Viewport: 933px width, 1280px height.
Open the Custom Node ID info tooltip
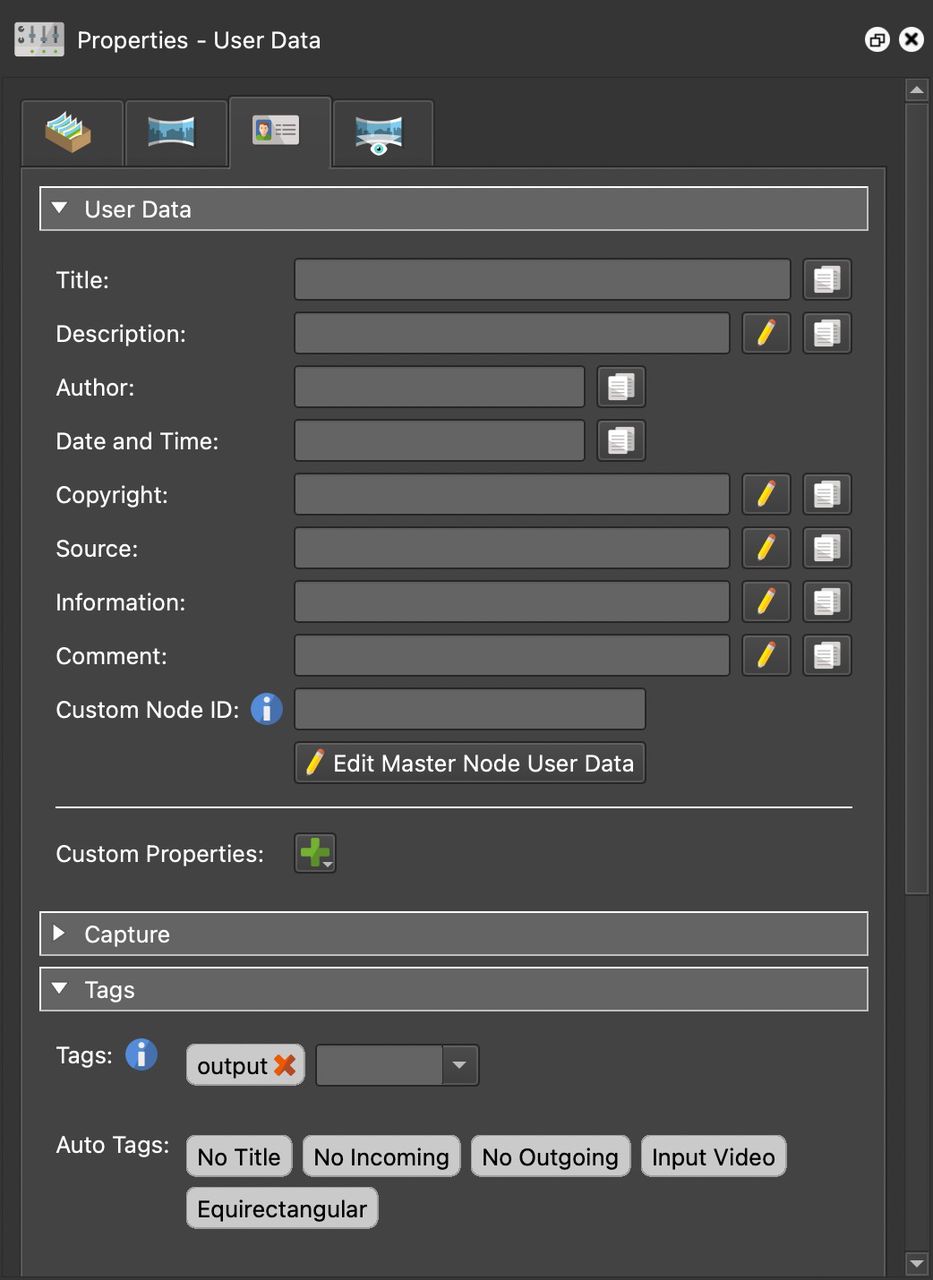point(266,708)
